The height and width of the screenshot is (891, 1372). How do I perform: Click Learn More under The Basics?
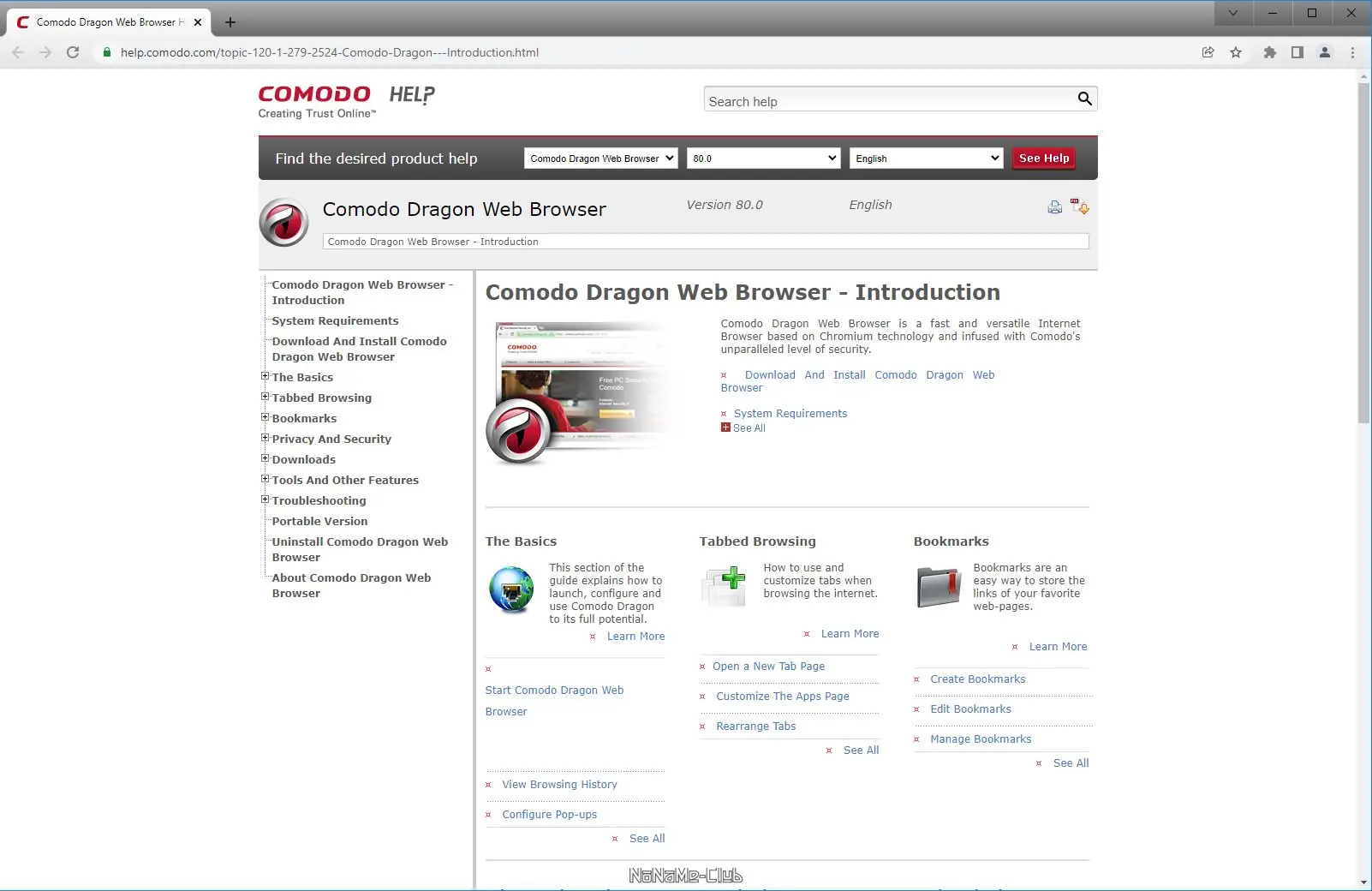tap(635, 637)
